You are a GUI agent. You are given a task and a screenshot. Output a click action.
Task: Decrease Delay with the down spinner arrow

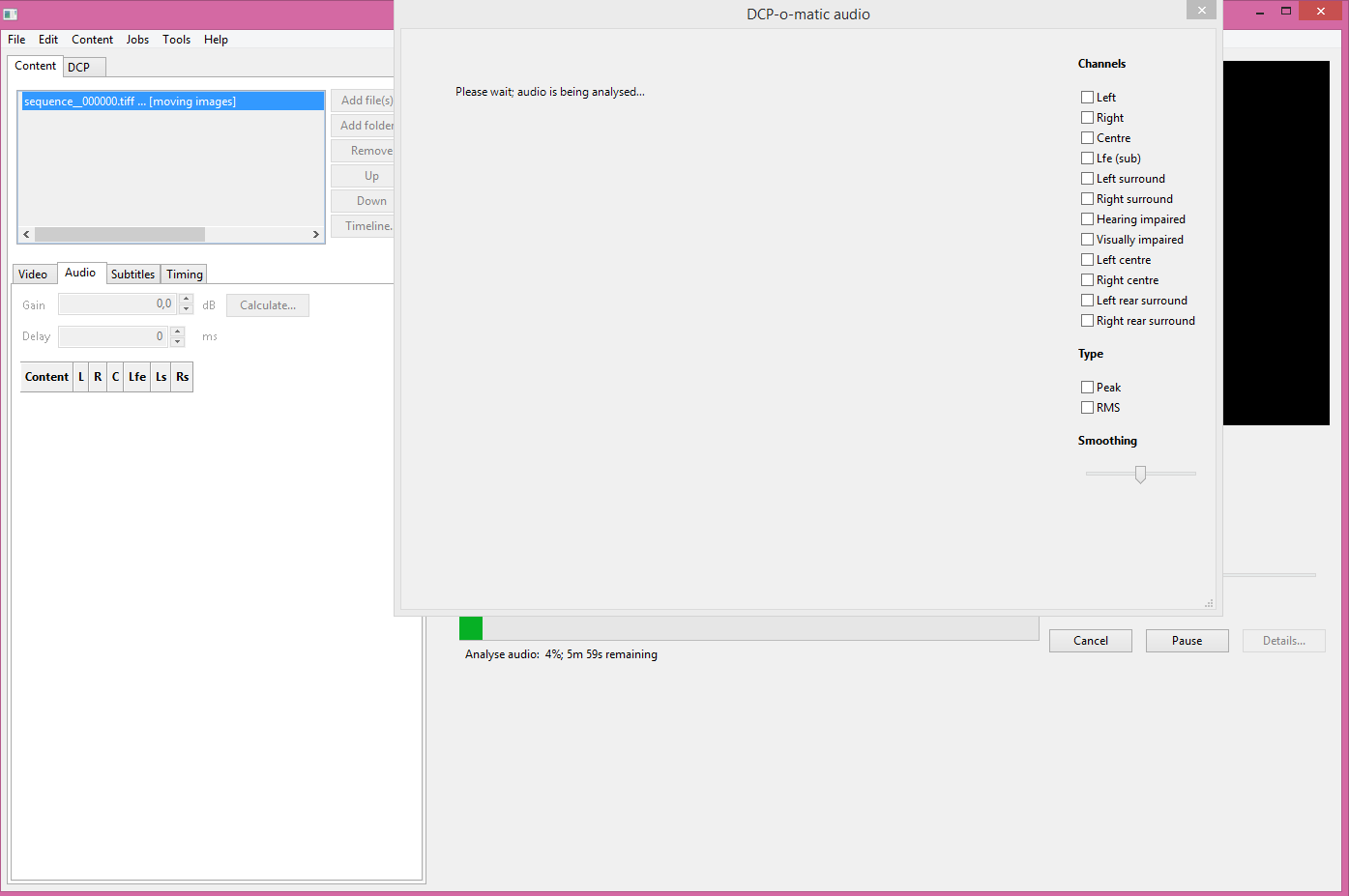point(178,341)
